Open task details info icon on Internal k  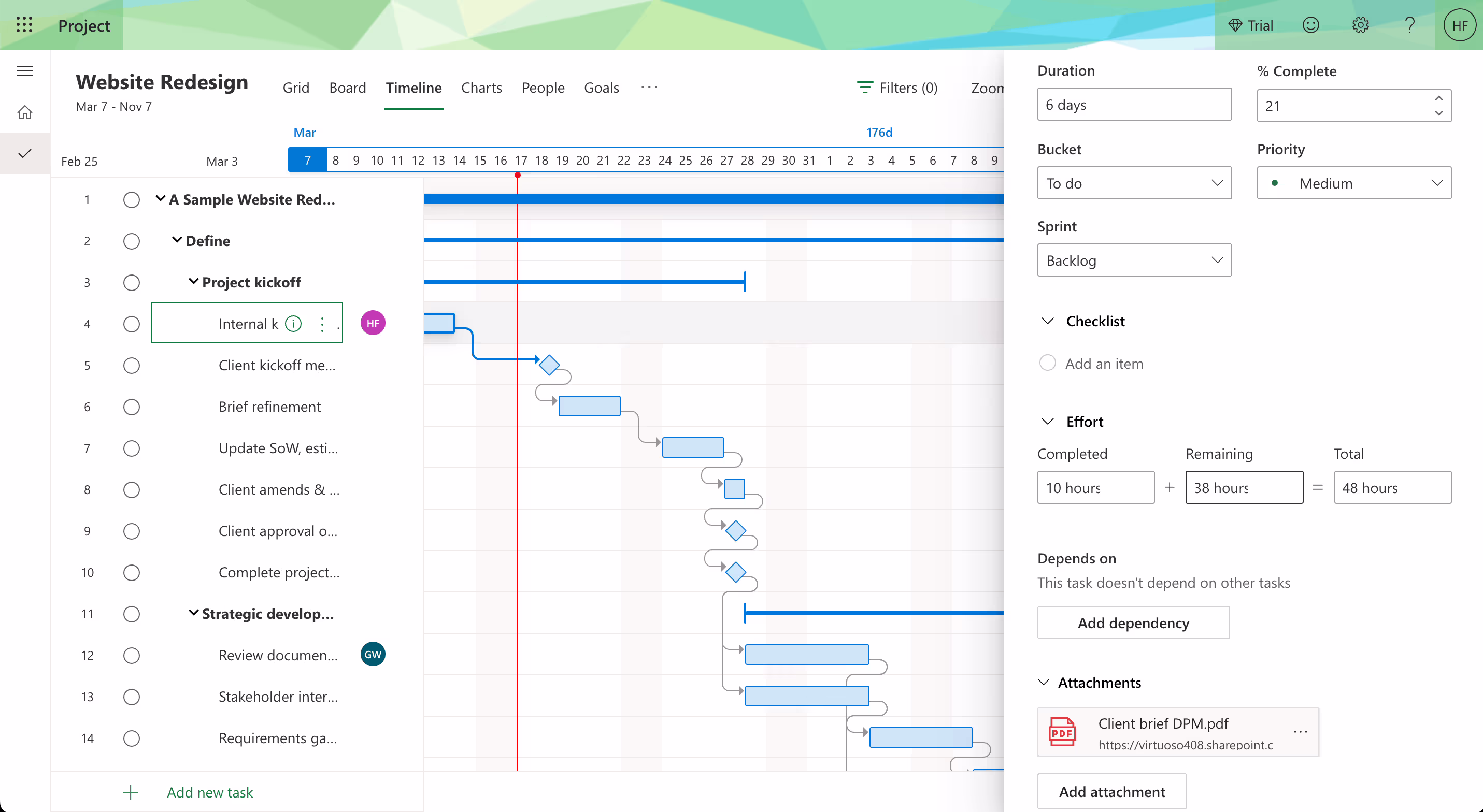[x=294, y=324]
